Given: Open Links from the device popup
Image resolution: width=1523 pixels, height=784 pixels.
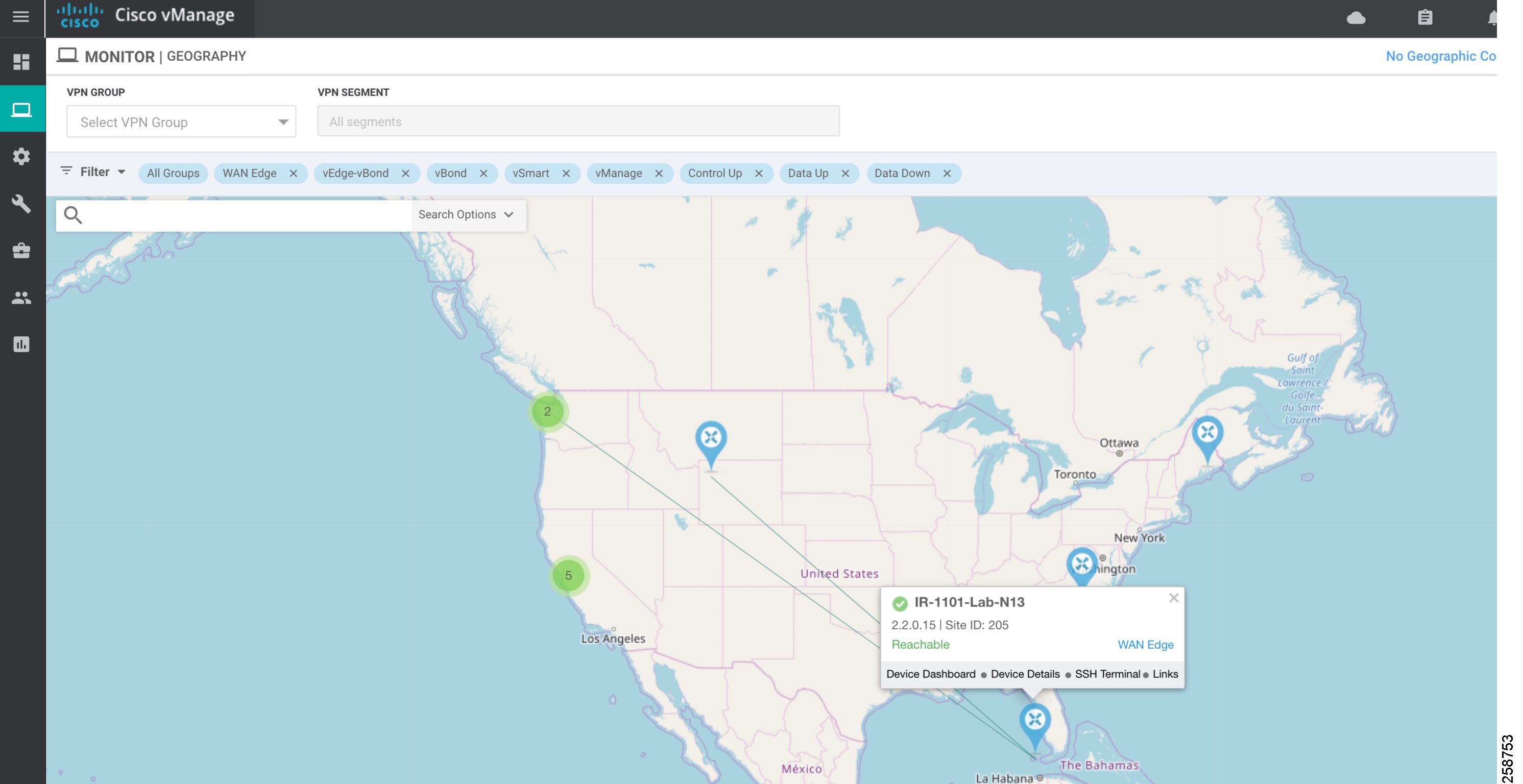Looking at the screenshot, I should tap(1165, 674).
